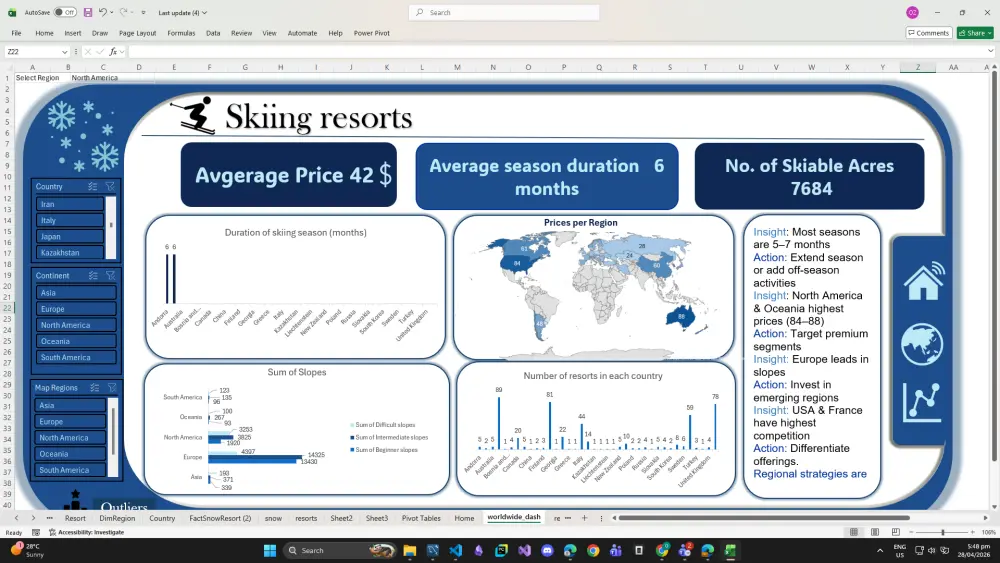The height and width of the screenshot is (563, 1000).
Task: Switch to the Insert ribbon tab
Action: point(73,33)
